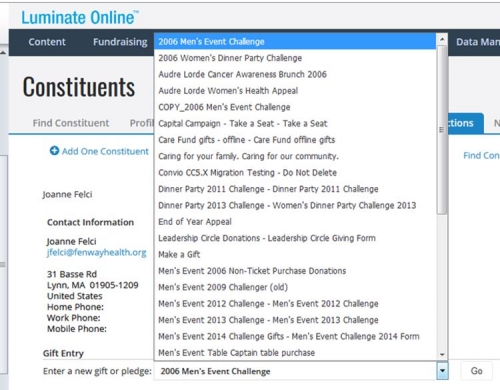Select Men's Event 2006 Non-Ticket Purchase Donations
The height and width of the screenshot is (390, 500).
[295, 271]
